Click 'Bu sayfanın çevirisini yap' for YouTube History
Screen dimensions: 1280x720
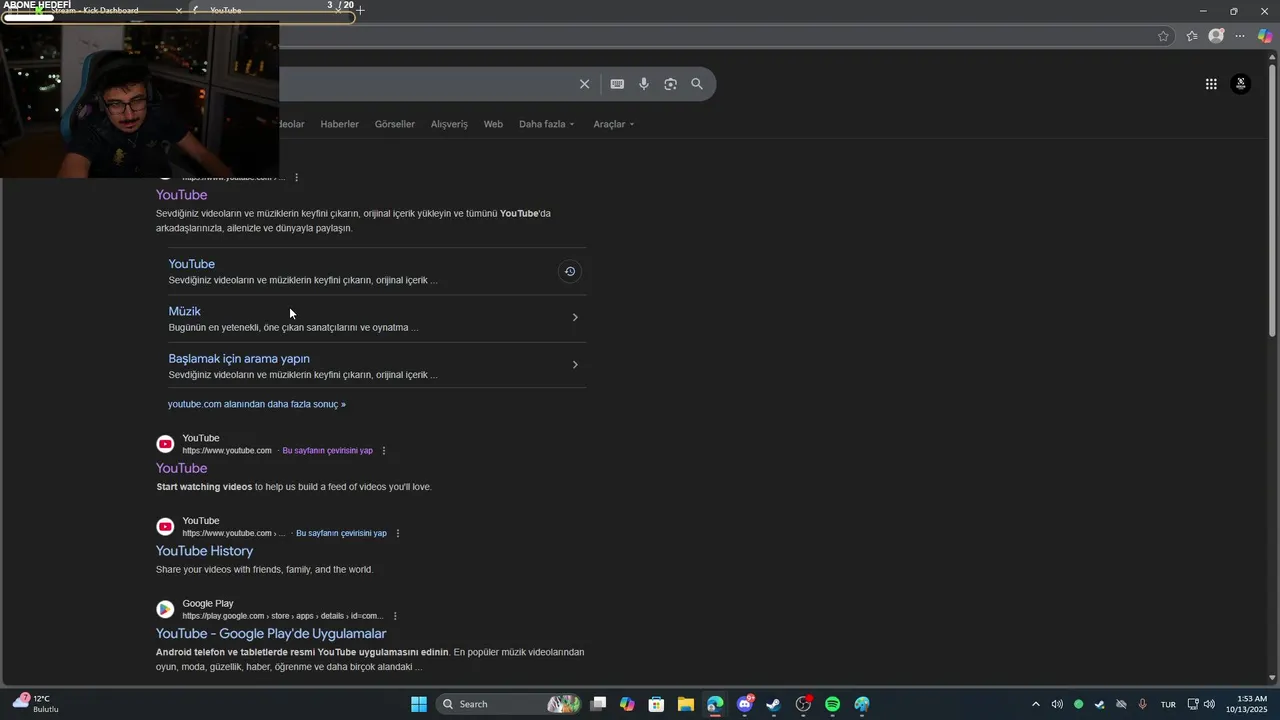341,533
